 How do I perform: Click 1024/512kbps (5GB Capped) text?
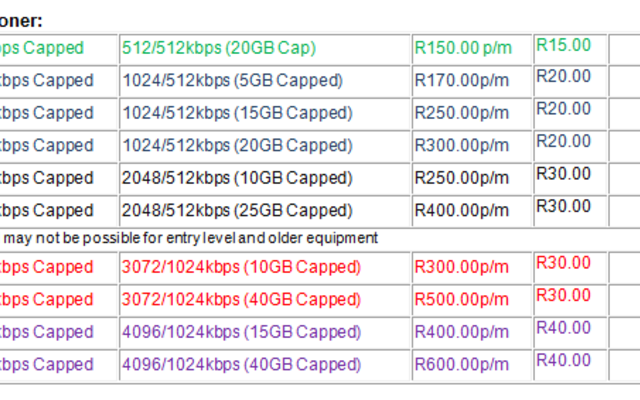[x=232, y=80]
